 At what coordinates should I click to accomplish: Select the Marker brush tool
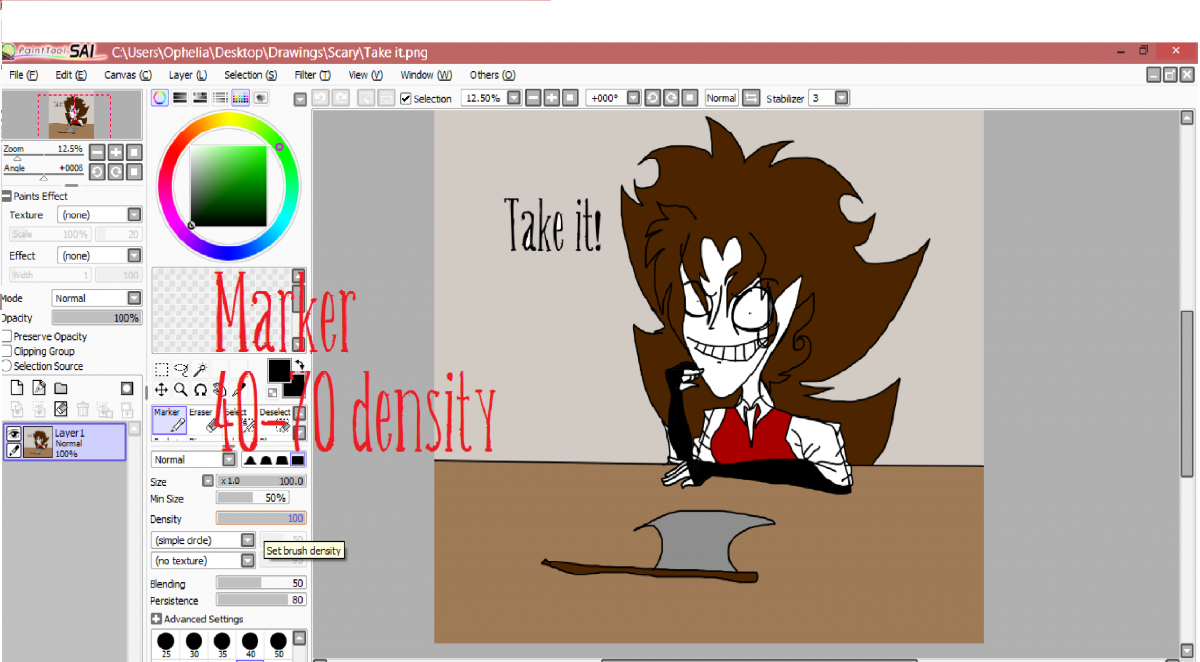click(x=168, y=420)
